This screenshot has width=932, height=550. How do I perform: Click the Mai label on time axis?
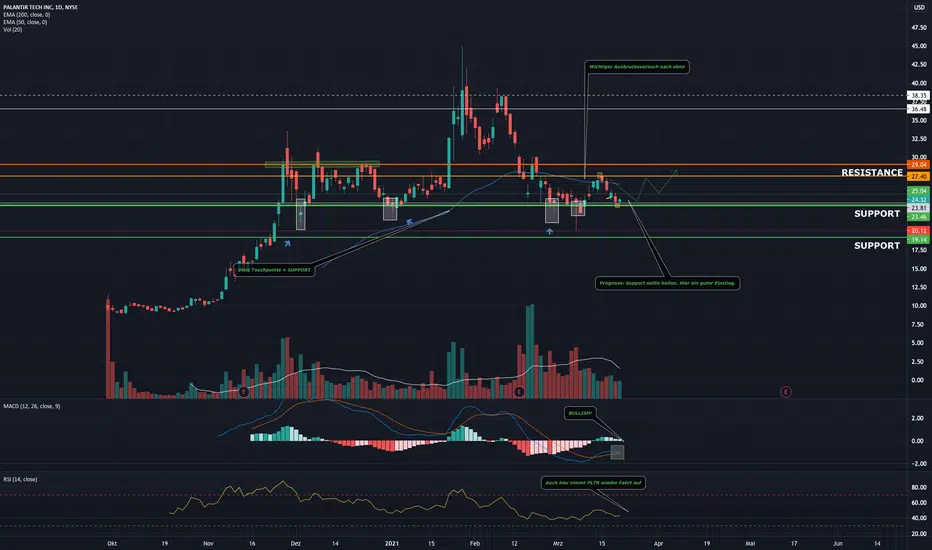[750, 543]
